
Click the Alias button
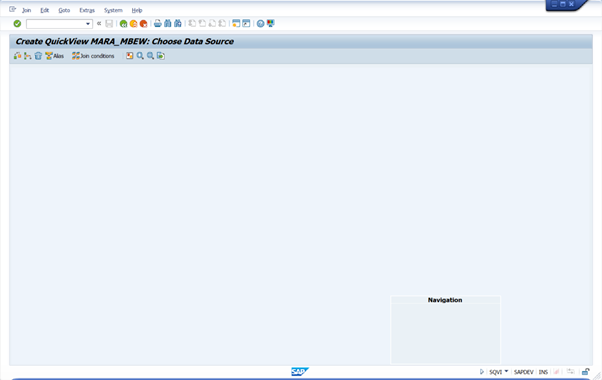click(x=55, y=56)
